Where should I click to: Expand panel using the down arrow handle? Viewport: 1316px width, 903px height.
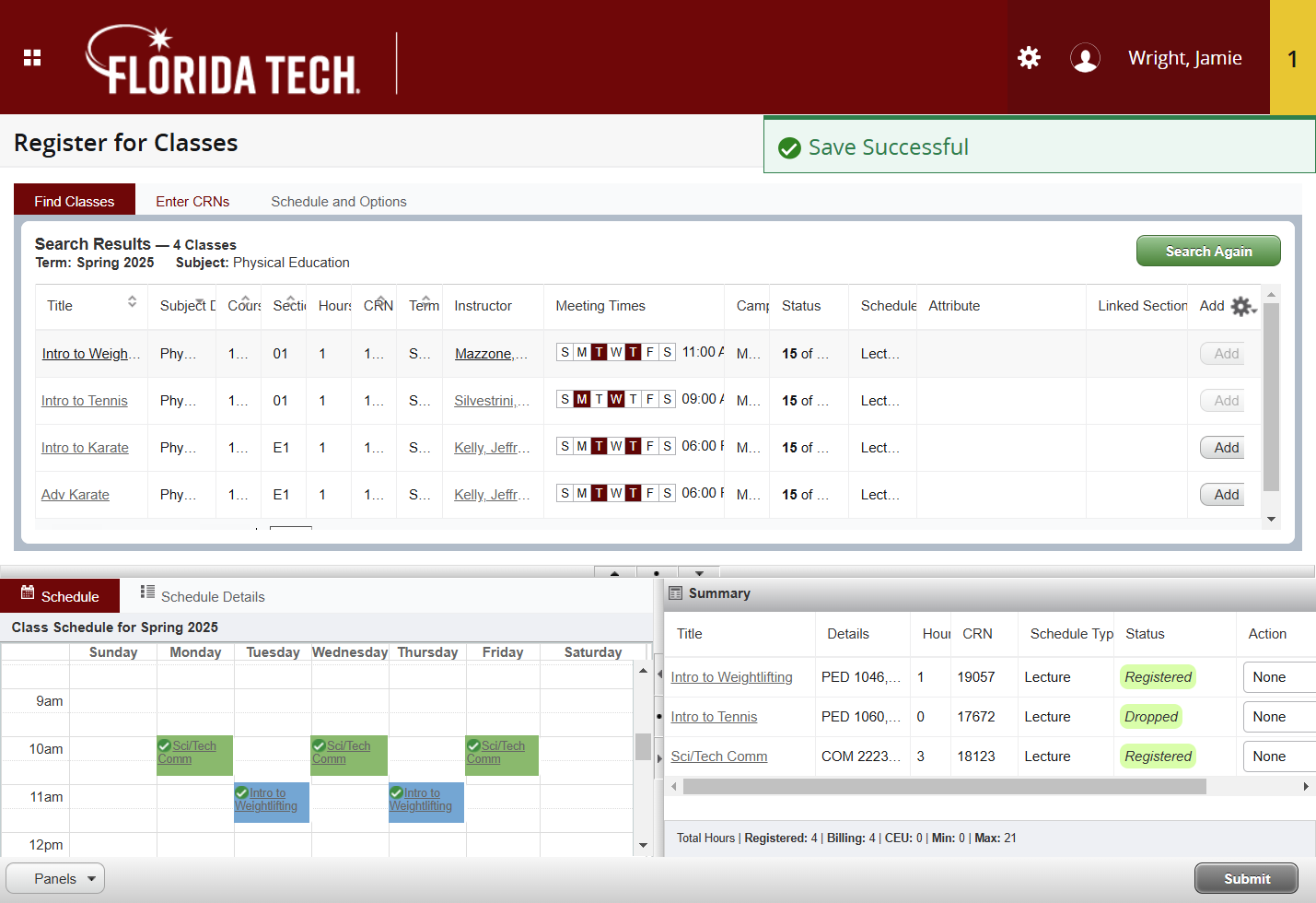[x=699, y=573]
